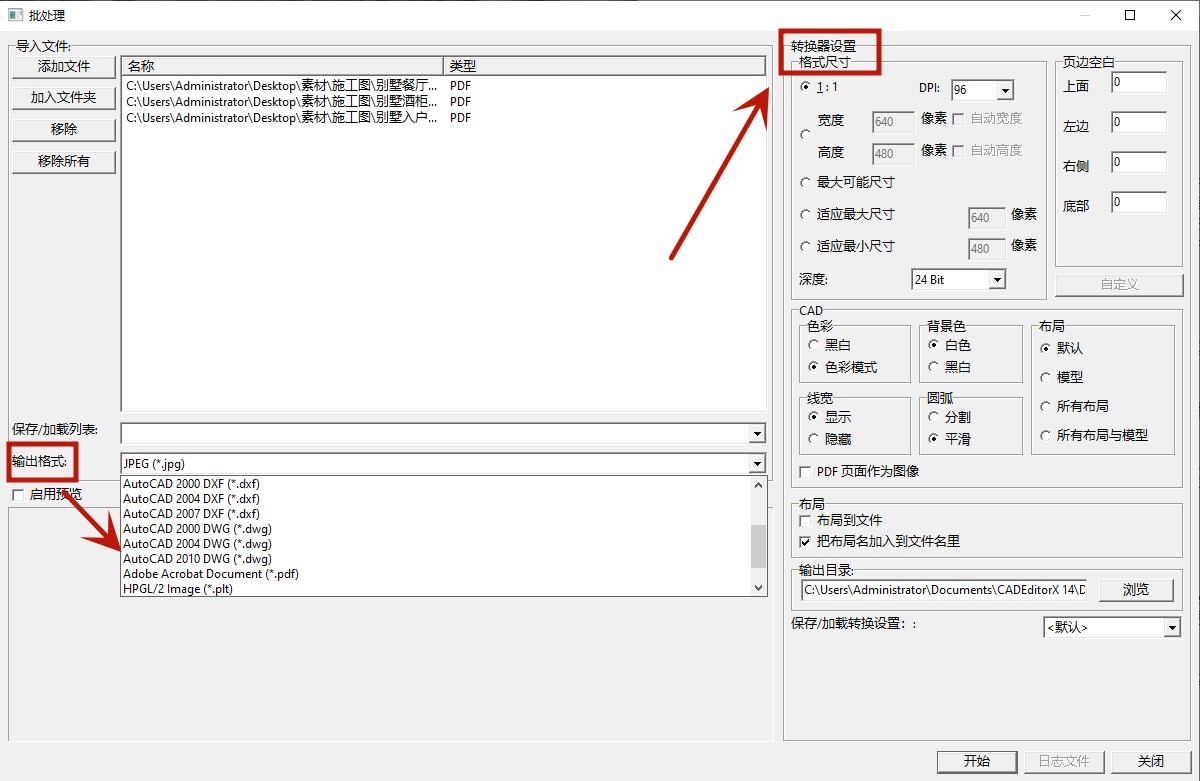Click the 移除 button
This screenshot has width=1200, height=781.
(64, 130)
